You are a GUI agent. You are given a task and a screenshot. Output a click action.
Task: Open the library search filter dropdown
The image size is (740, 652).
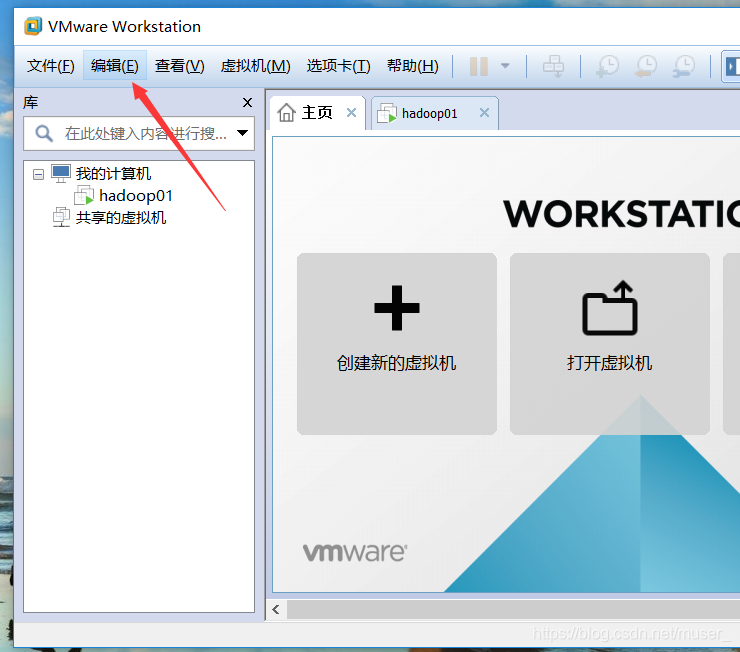click(x=243, y=133)
